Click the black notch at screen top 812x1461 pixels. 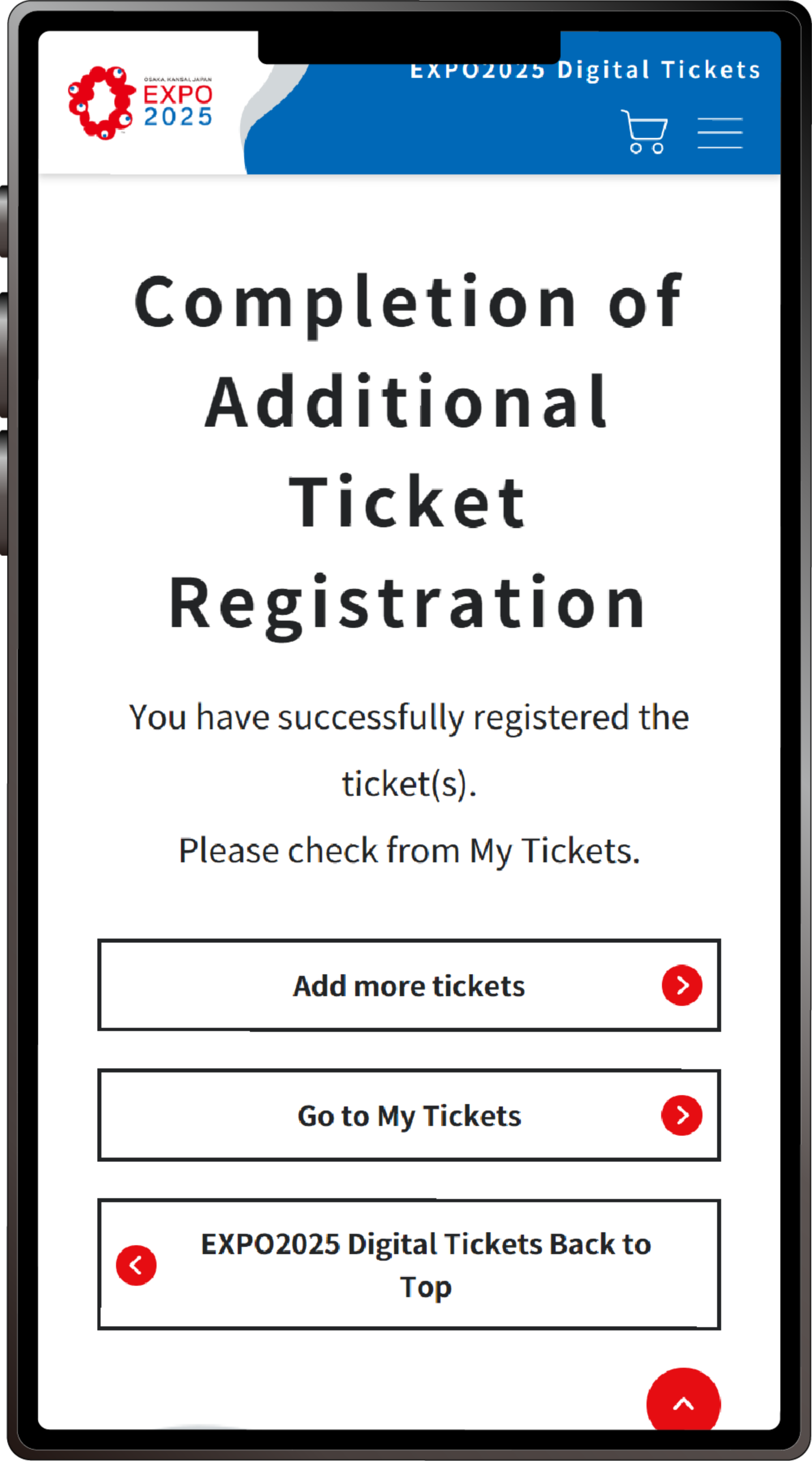point(409,47)
